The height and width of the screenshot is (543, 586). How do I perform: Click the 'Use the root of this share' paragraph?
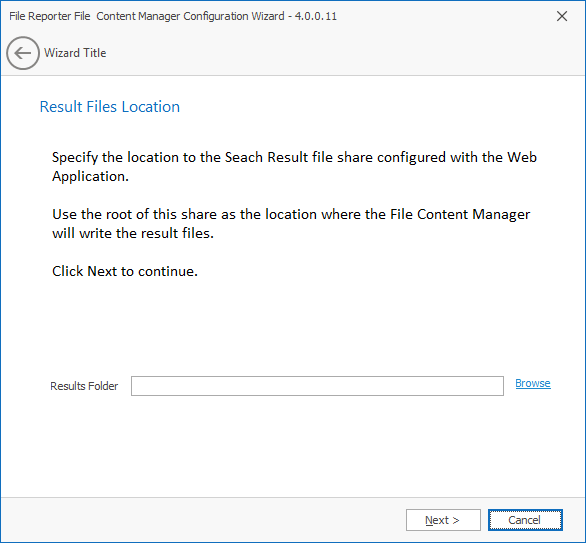pos(291,223)
